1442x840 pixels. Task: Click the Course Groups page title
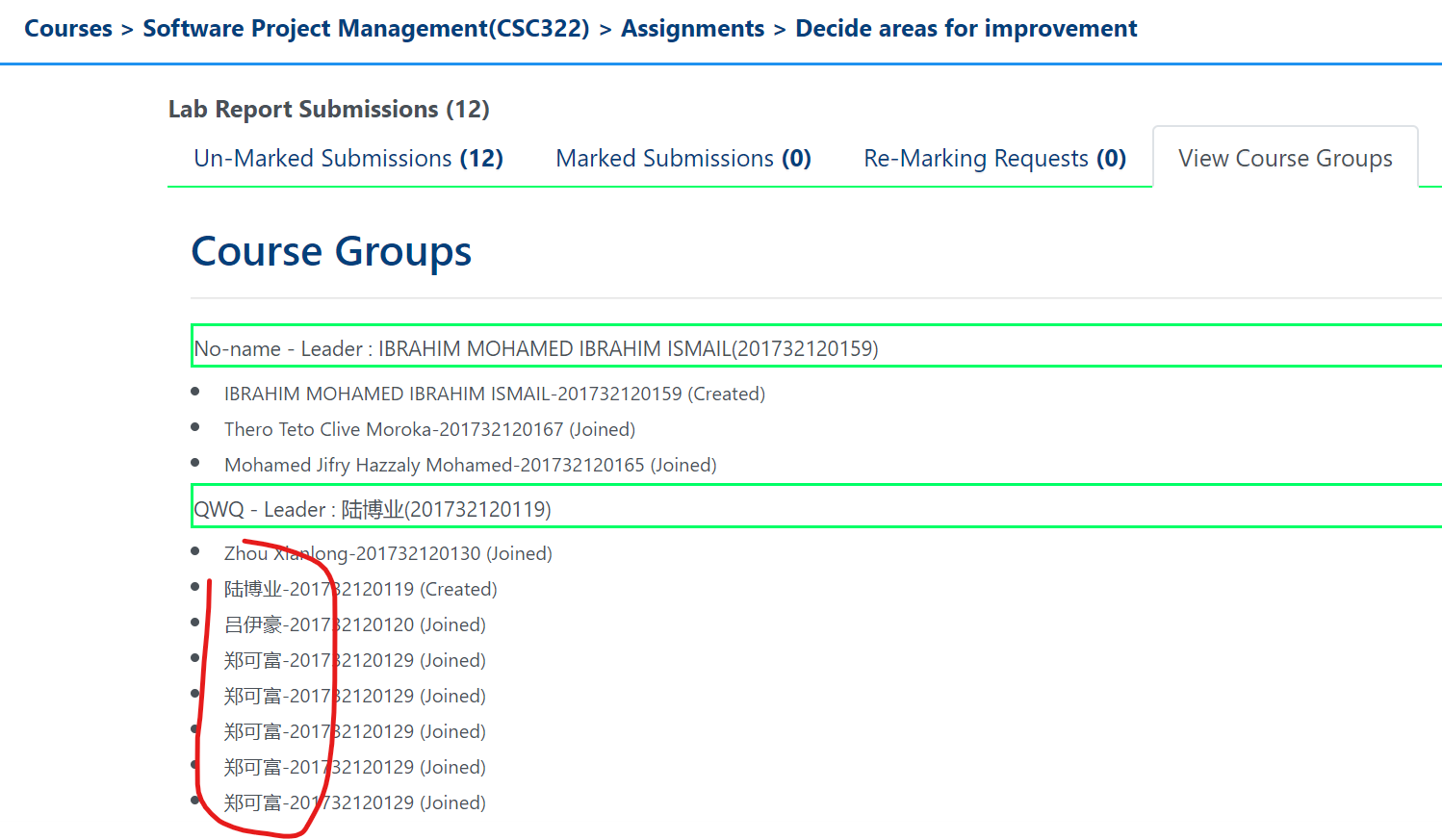(x=331, y=252)
